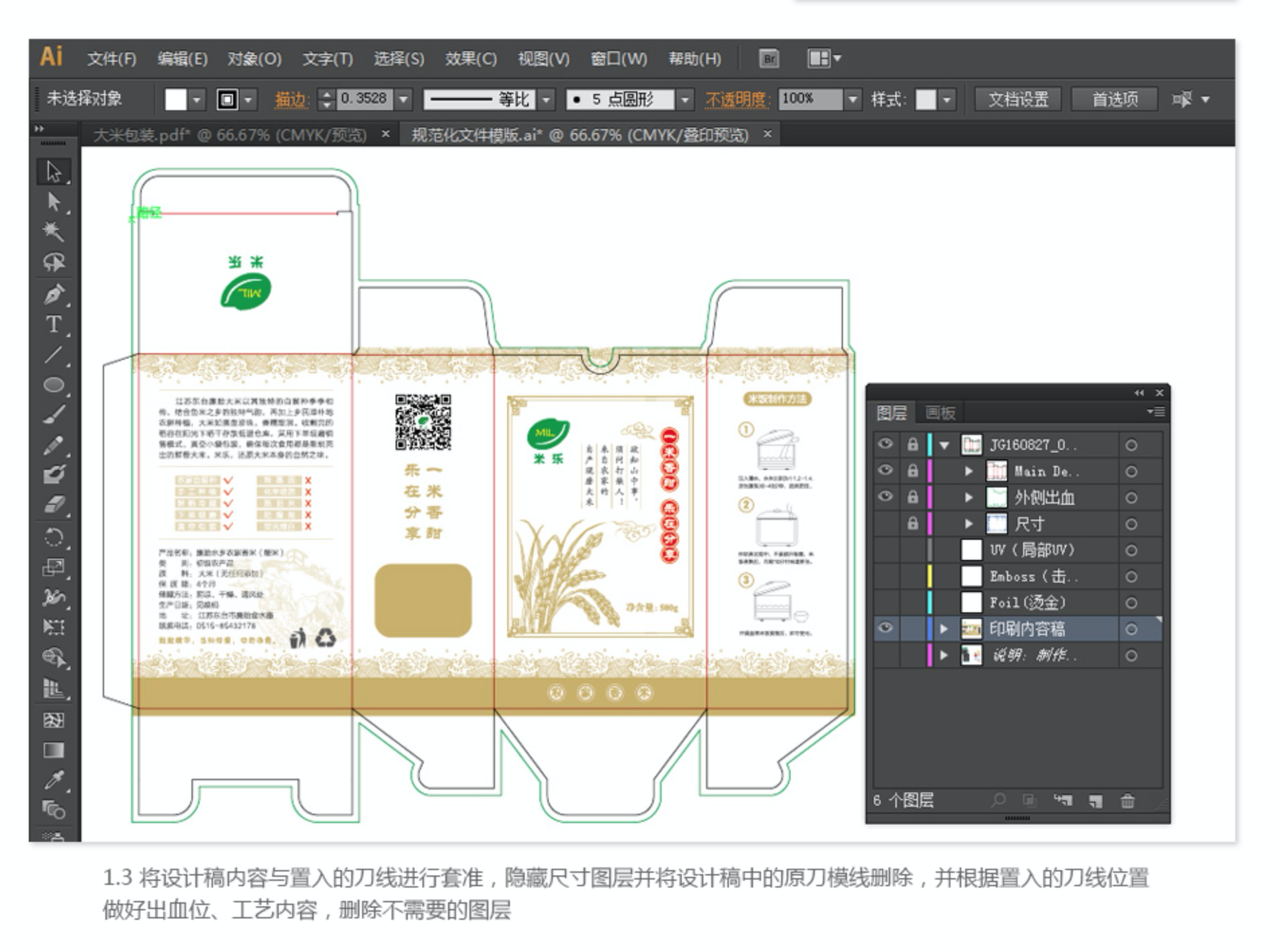The image size is (1287, 952).
Task: Hide the Main De.. layer
Action: [x=885, y=471]
